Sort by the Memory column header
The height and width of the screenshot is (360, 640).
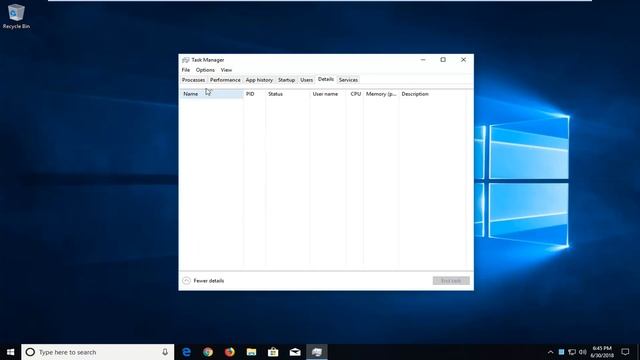pos(381,94)
